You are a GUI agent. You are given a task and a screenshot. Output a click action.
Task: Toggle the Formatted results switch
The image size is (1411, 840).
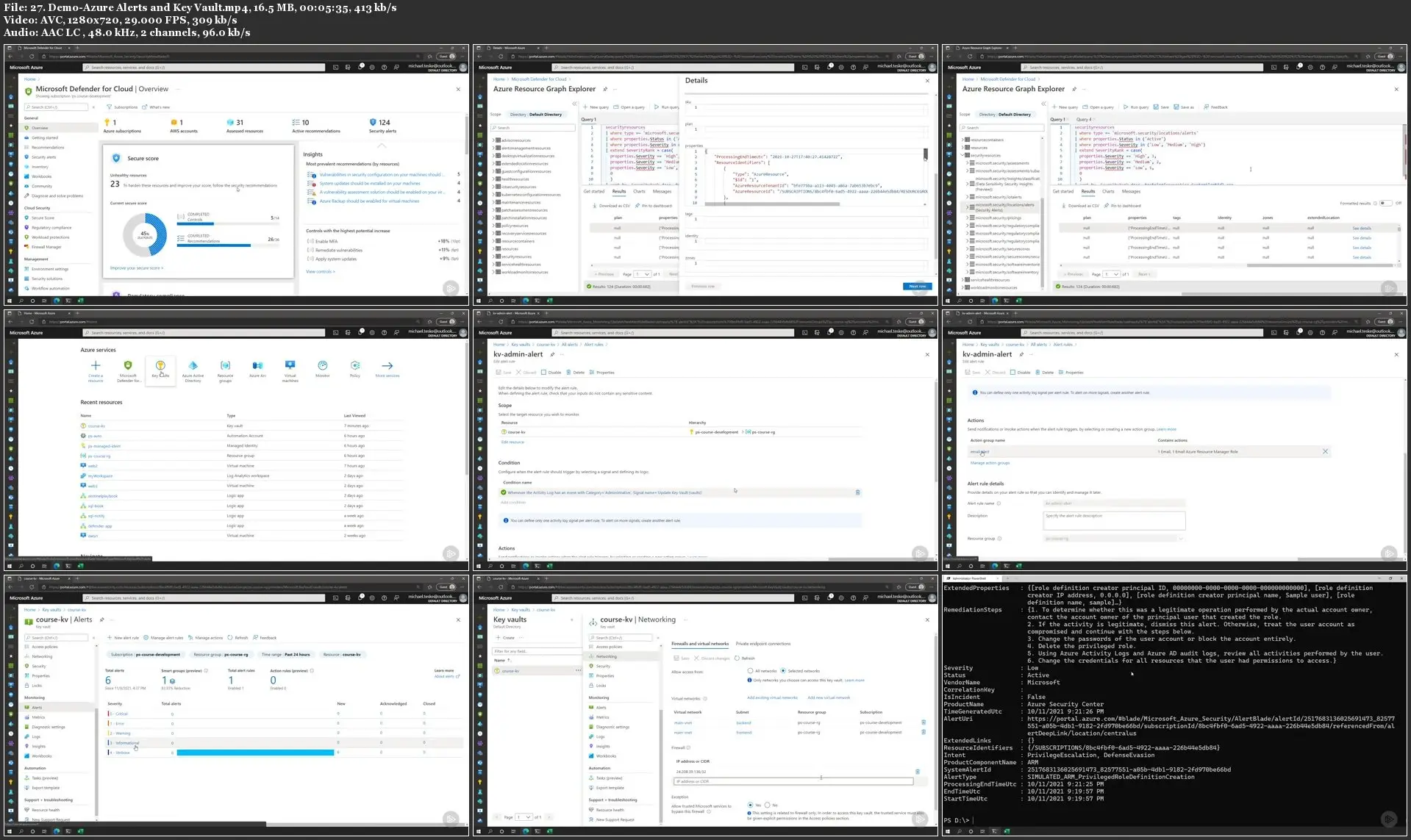point(1385,203)
